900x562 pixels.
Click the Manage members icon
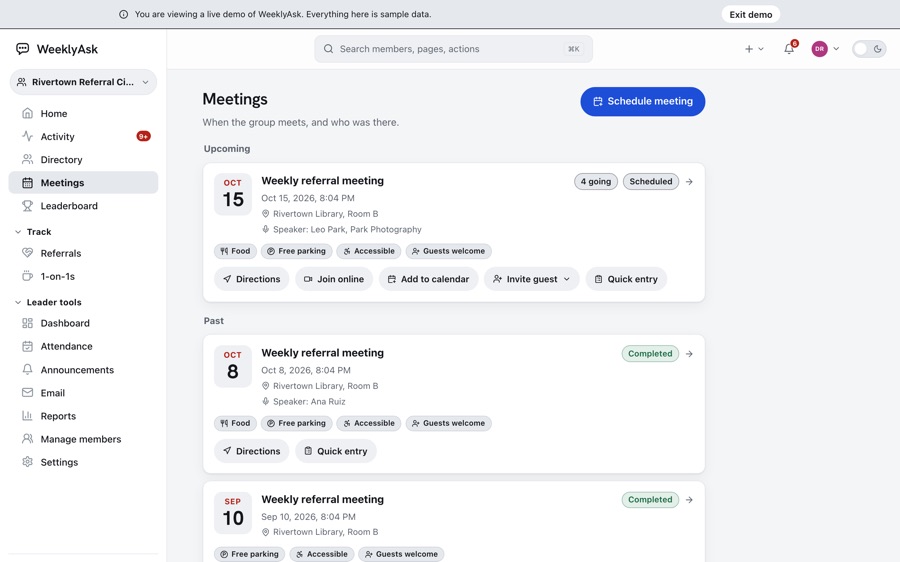point(27,439)
